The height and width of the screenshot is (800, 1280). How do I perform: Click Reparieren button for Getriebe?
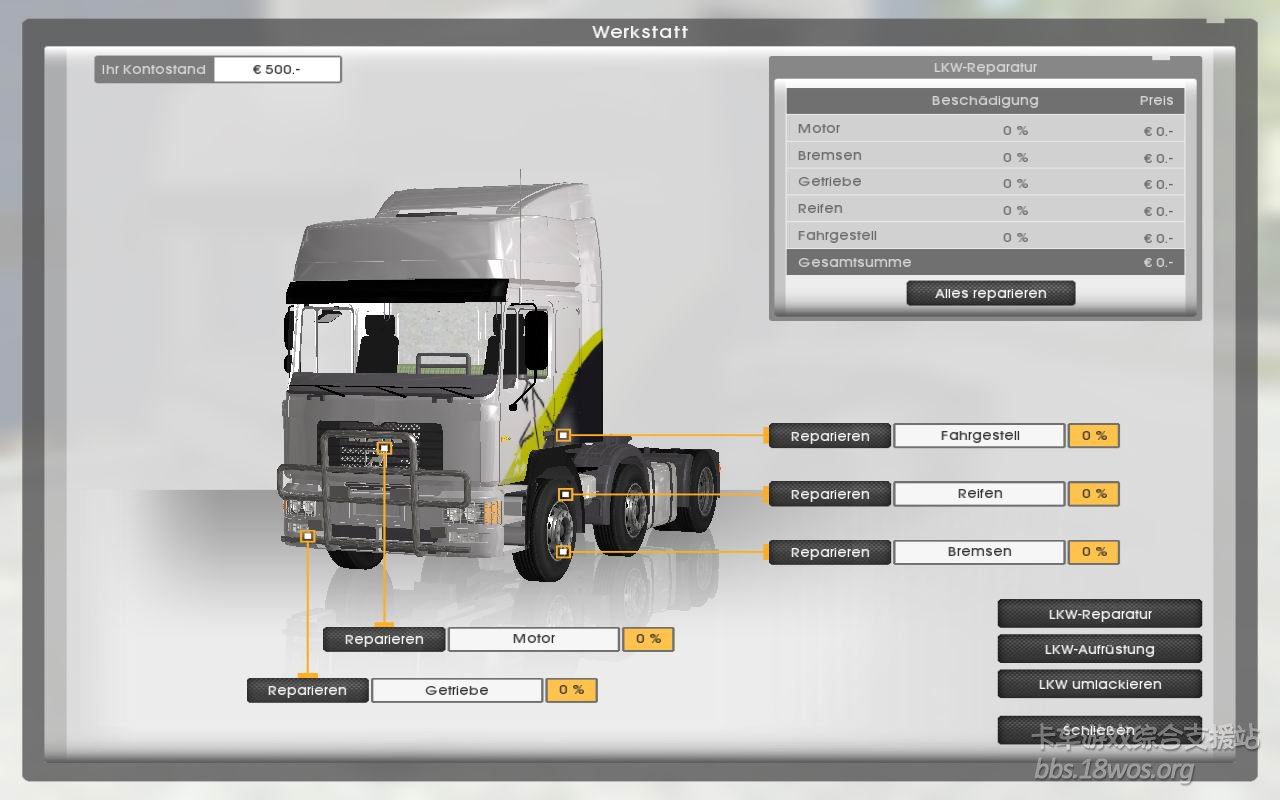308,690
